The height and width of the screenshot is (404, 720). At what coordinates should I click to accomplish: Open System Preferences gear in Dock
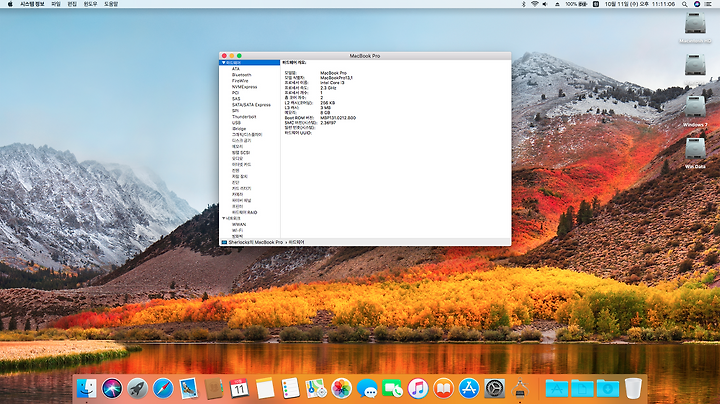point(495,388)
